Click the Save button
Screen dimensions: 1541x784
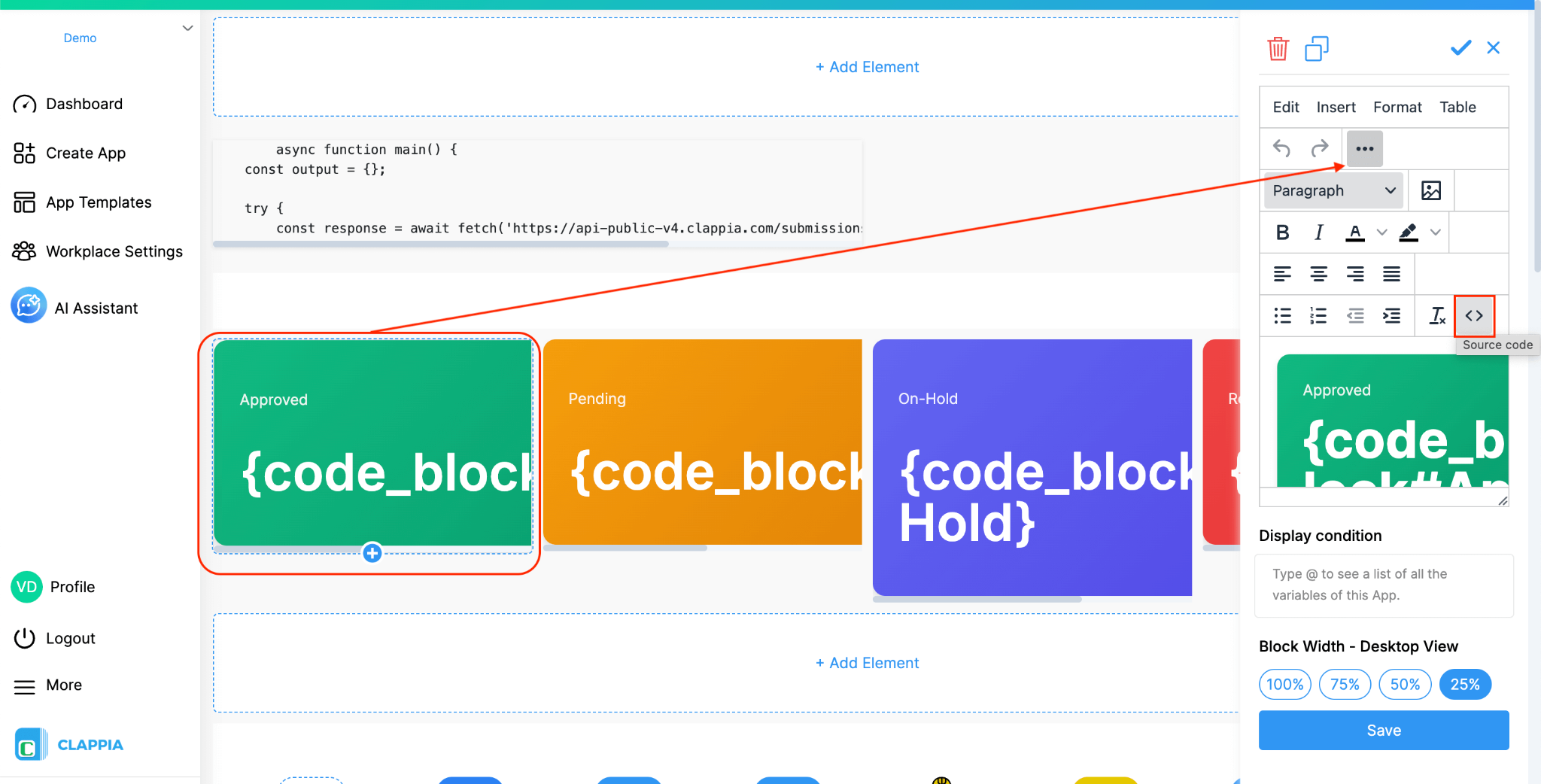(x=1383, y=730)
